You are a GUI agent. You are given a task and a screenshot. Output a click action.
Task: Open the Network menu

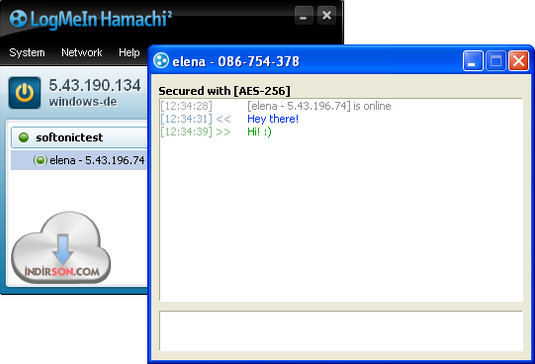(82, 53)
